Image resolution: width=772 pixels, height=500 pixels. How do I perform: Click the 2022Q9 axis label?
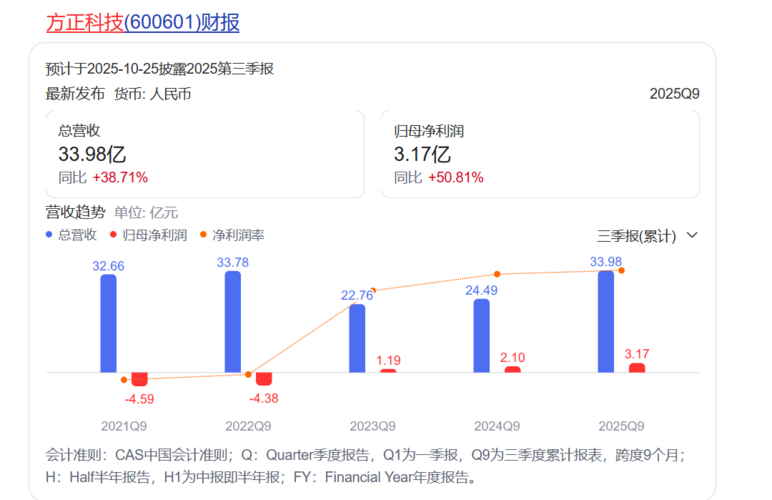click(x=248, y=426)
